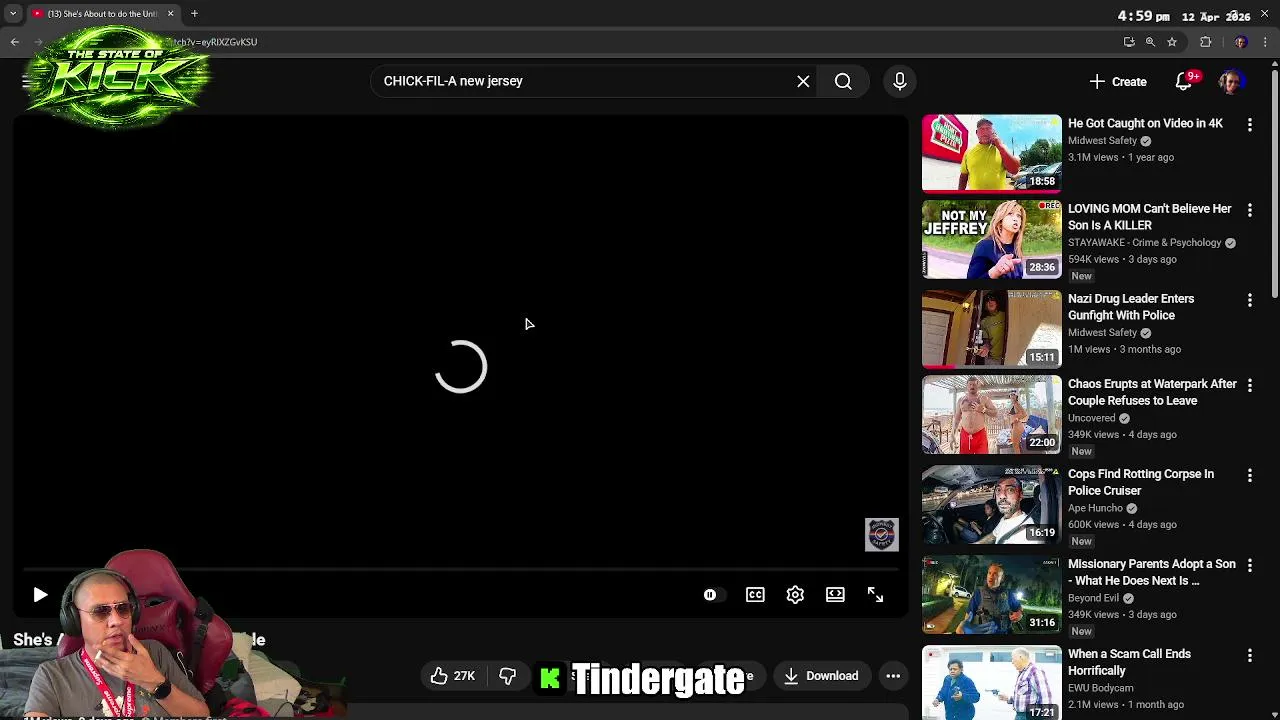Clear the search text with the X
The height and width of the screenshot is (720, 1280).
tap(803, 81)
